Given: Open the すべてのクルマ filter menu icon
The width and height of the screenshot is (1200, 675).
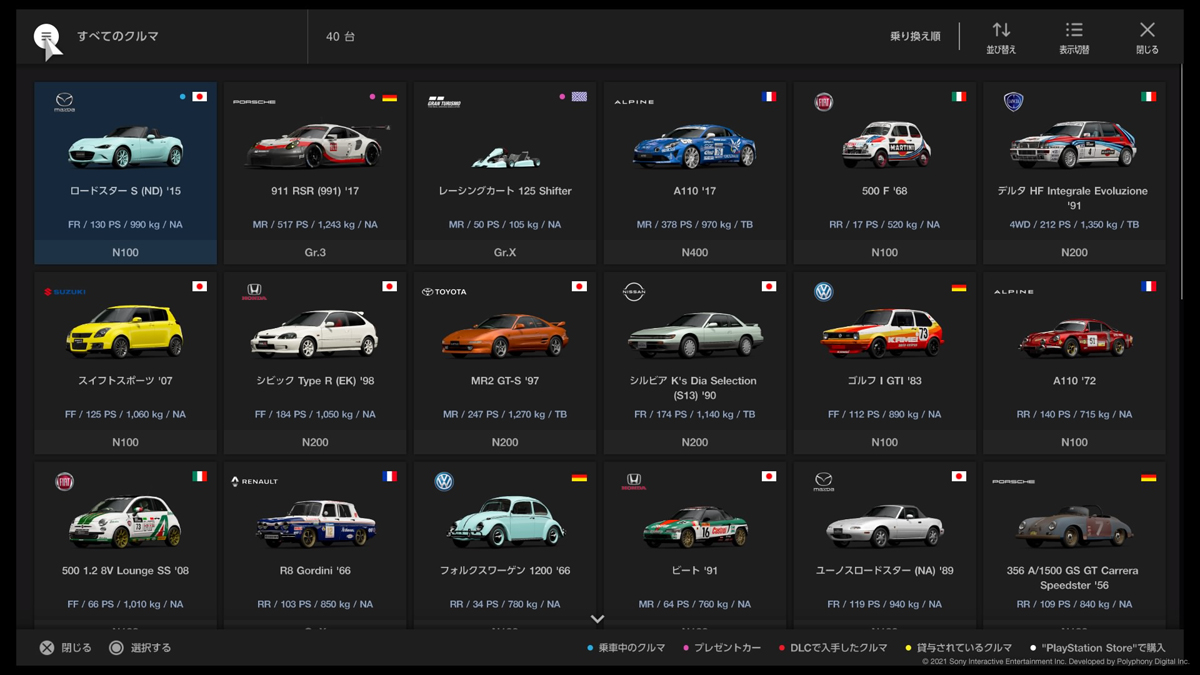Looking at the screenshot, I should pyautogui.click(x=46, y=38).
